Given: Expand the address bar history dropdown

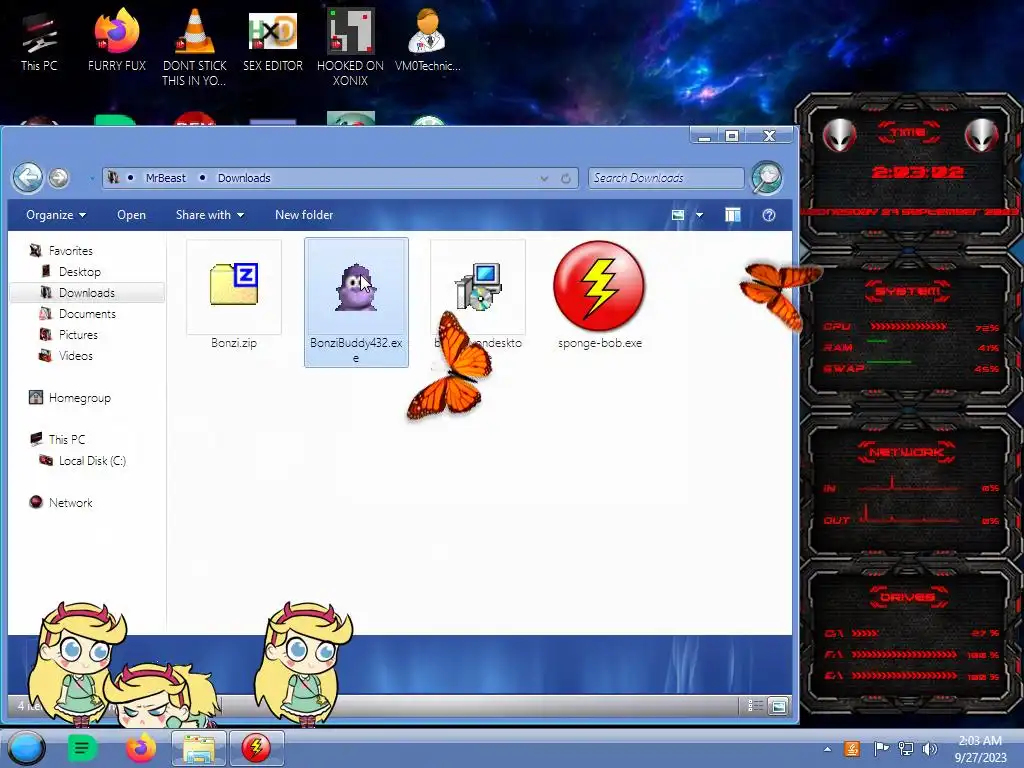Looking at the screenshot, I should [544, 178].
